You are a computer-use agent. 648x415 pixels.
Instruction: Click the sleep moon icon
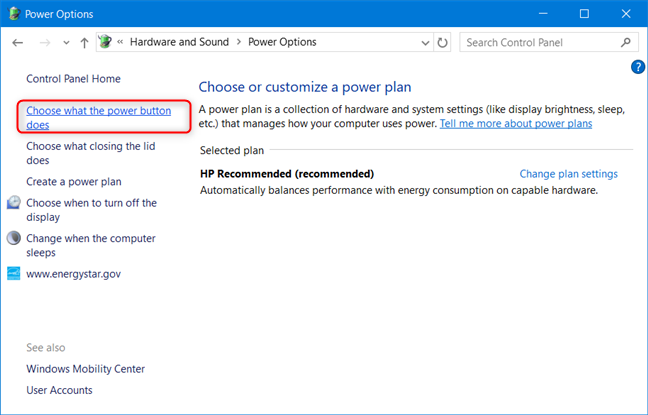point(14,238)
